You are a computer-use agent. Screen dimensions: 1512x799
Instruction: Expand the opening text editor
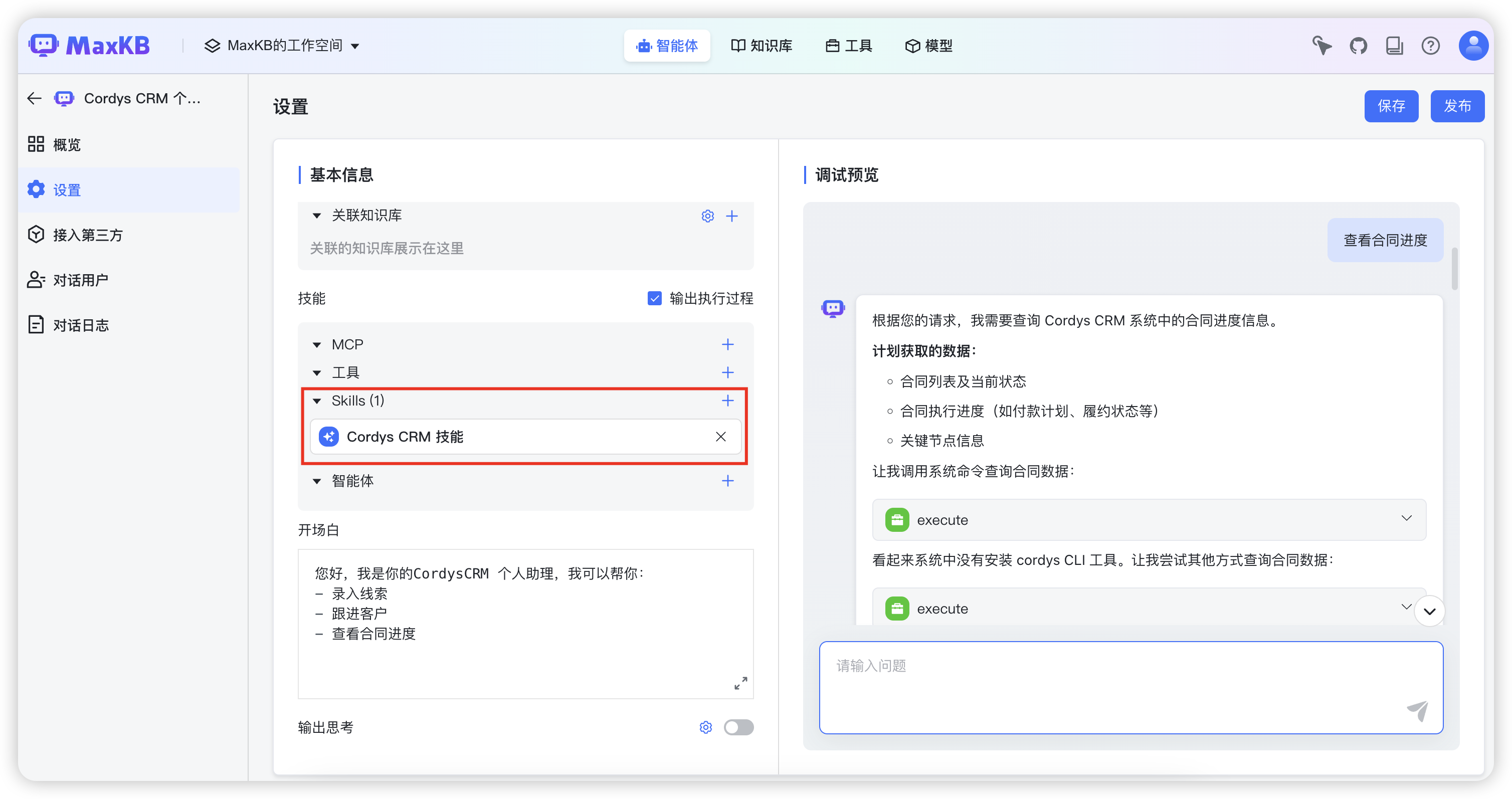(x=740, y=683)
